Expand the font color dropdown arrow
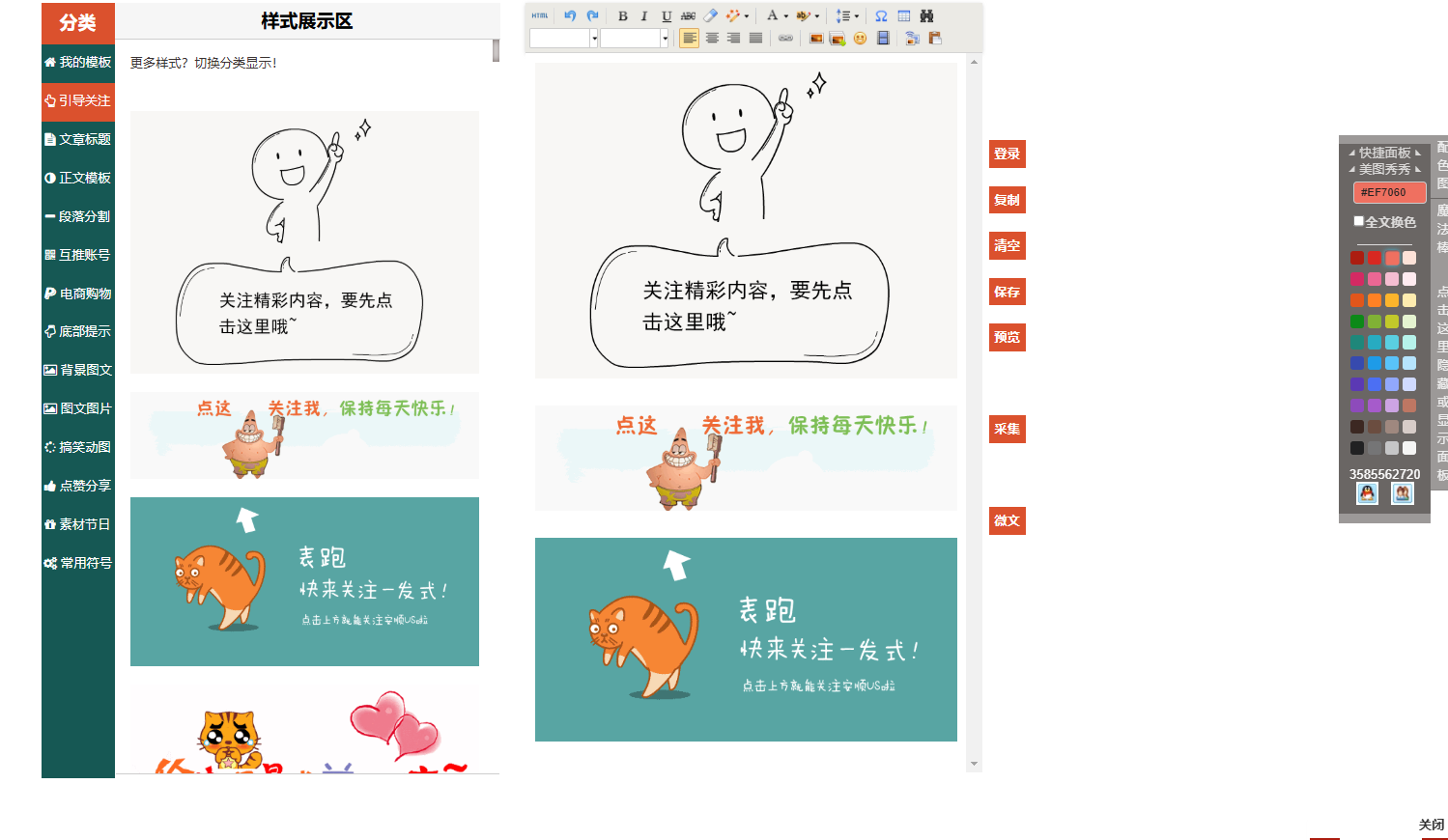 [x=785, y=15]
